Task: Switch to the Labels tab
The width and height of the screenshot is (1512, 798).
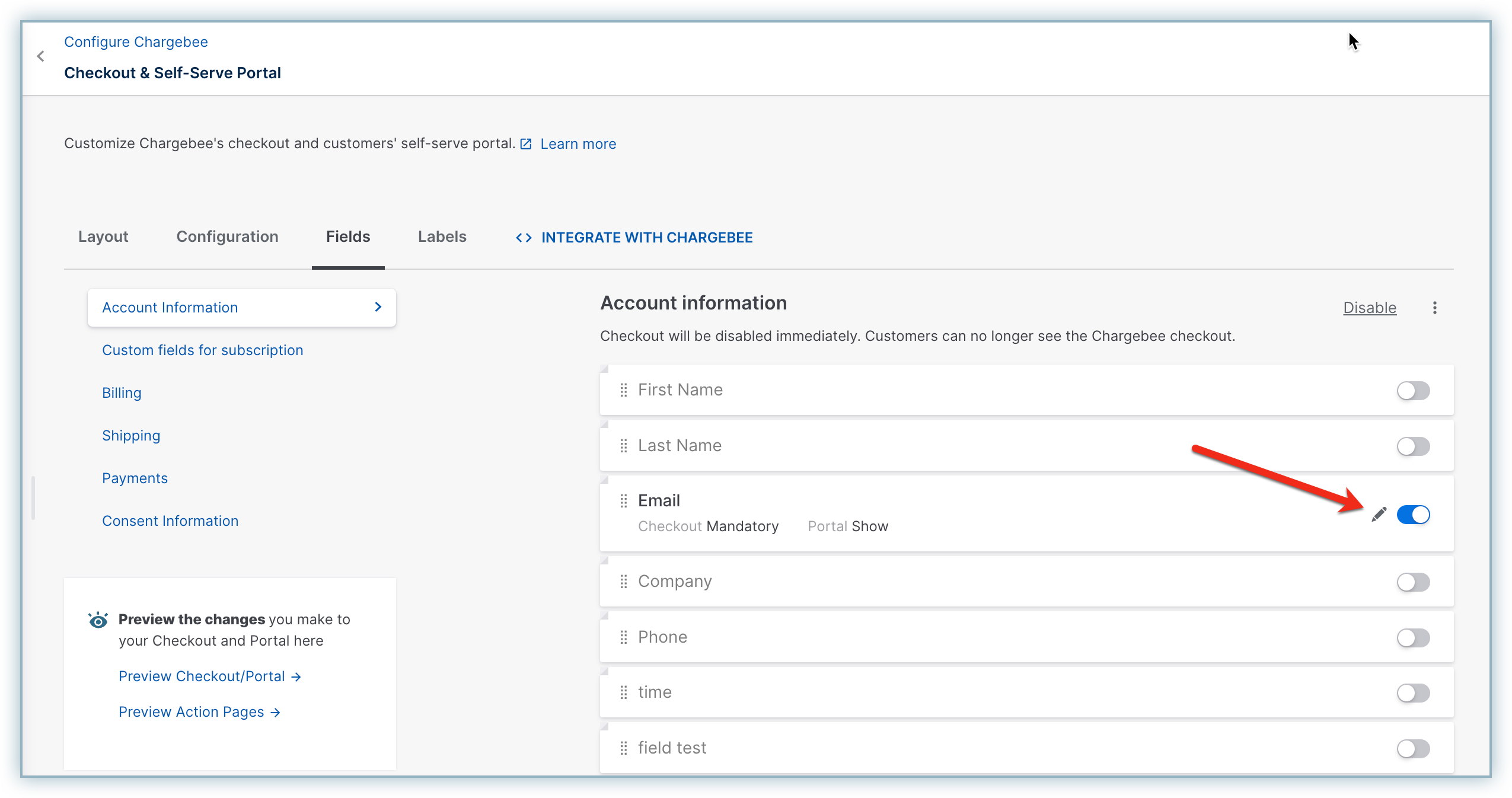Action: coord(442,237)
